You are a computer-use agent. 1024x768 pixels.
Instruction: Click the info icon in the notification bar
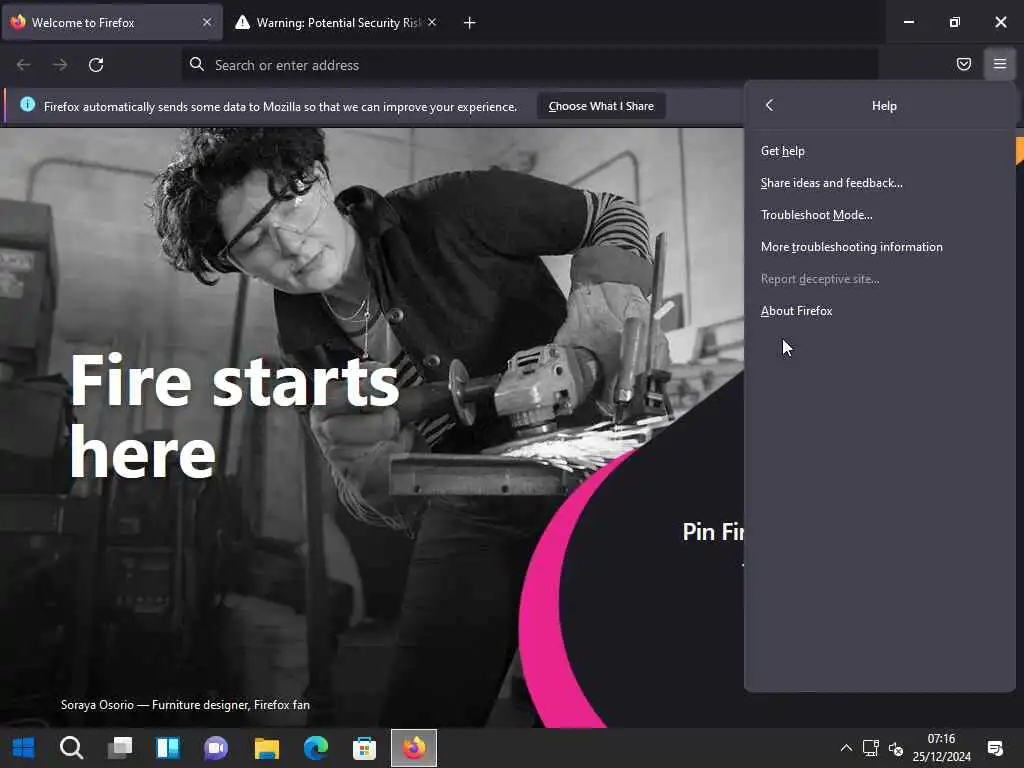point(27,104)
